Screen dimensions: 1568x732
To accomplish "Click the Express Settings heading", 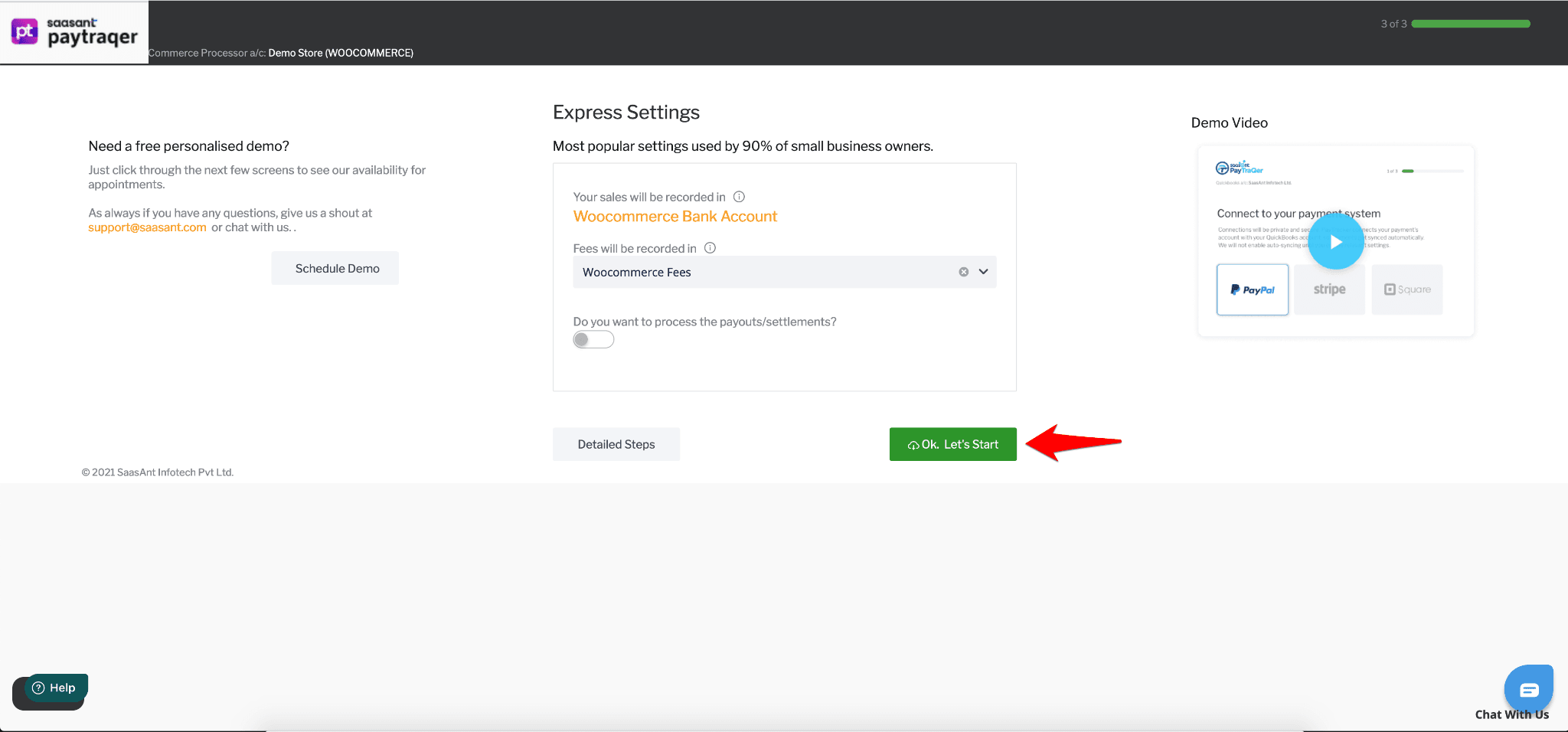I will 626,113.
